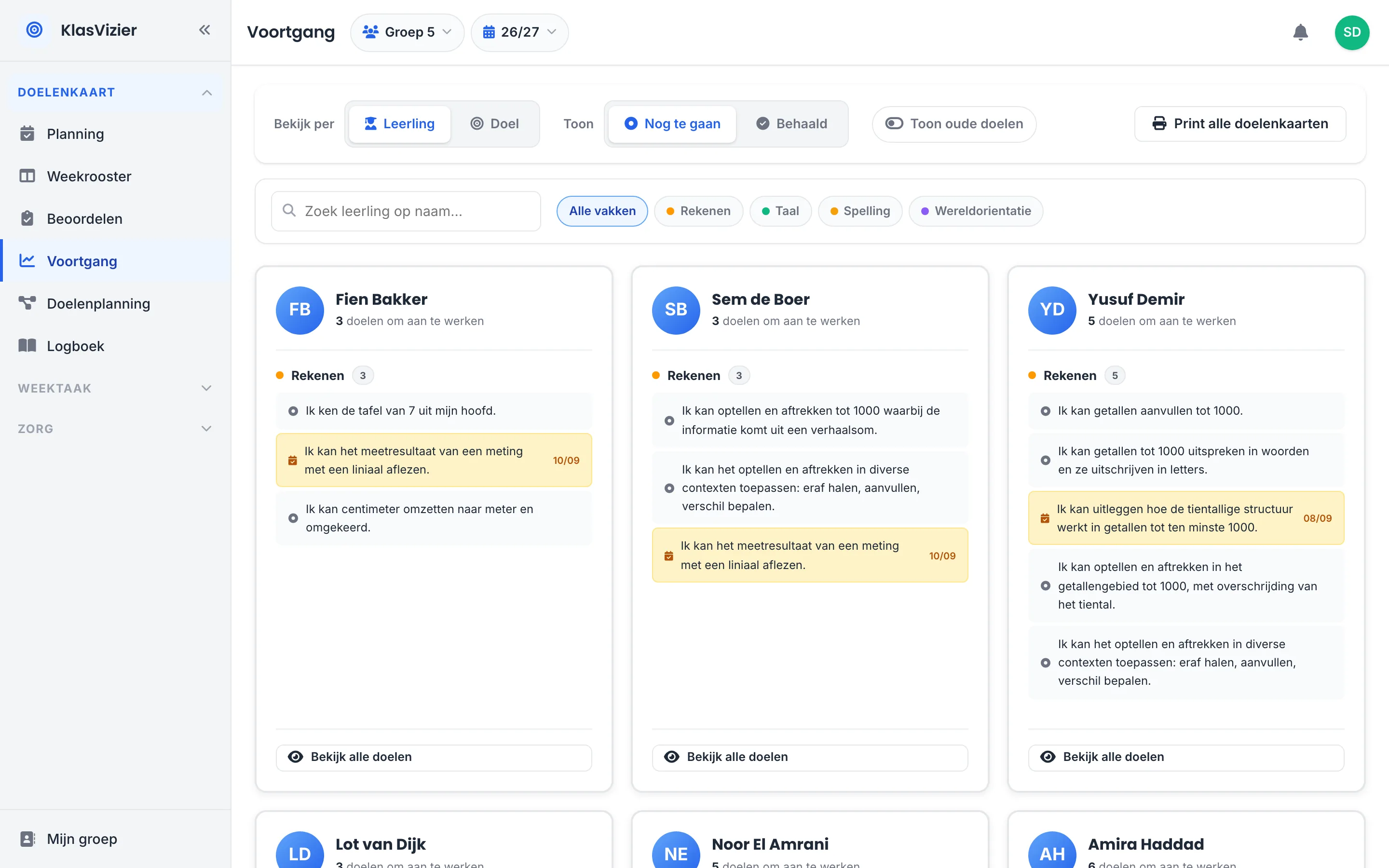Expand the ZORG section
Viewport: 1389px width, 868px height.
(x=115, y=429)
